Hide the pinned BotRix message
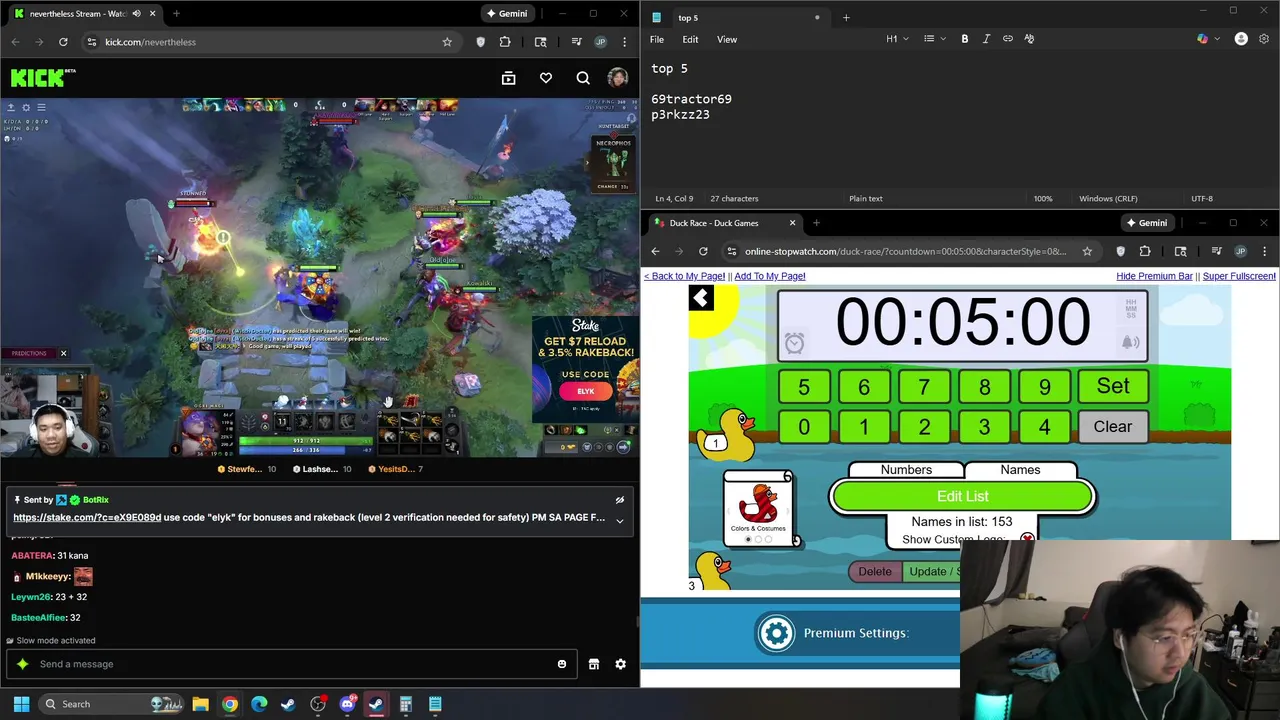The height and width of the screenshot is (720, 1280). tap(619, 500)
